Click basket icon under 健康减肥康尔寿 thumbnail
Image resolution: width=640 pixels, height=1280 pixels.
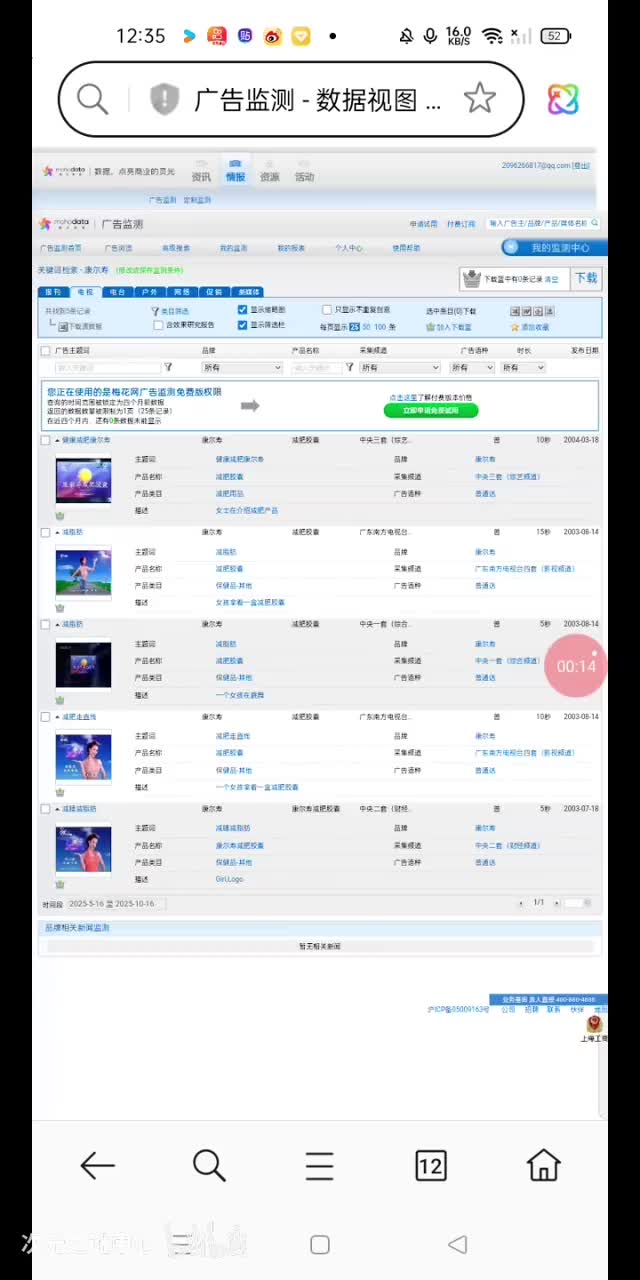(59, 516)
